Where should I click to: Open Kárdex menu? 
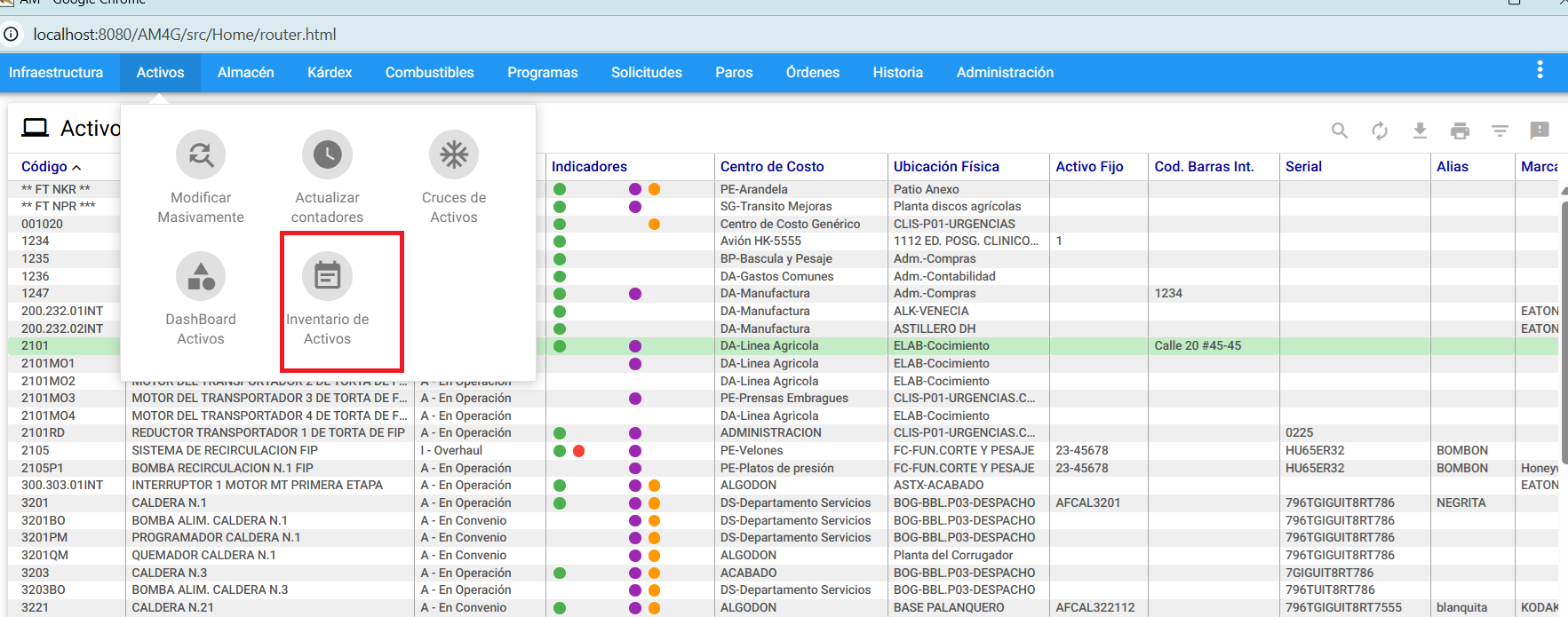click(330, 73)
